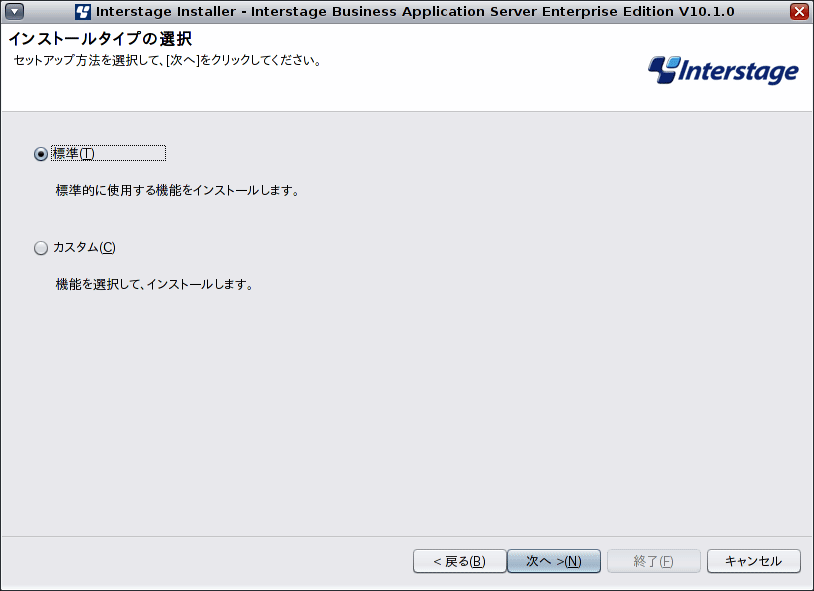
Task: Click the 次へ >(N) button
Action: click(553, 561)
